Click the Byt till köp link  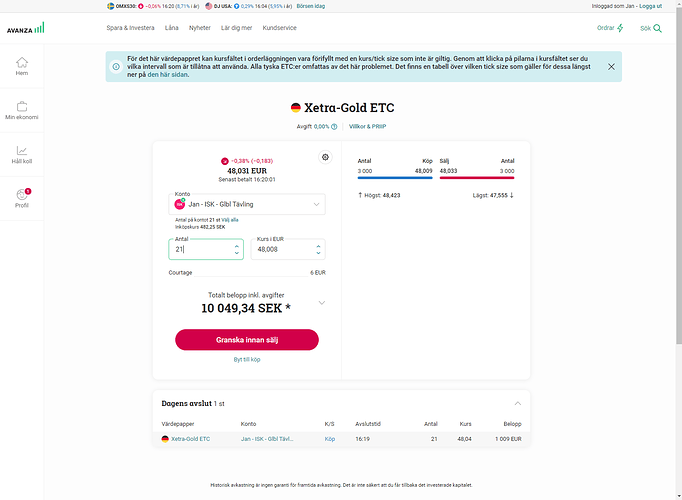click(247, 359)
